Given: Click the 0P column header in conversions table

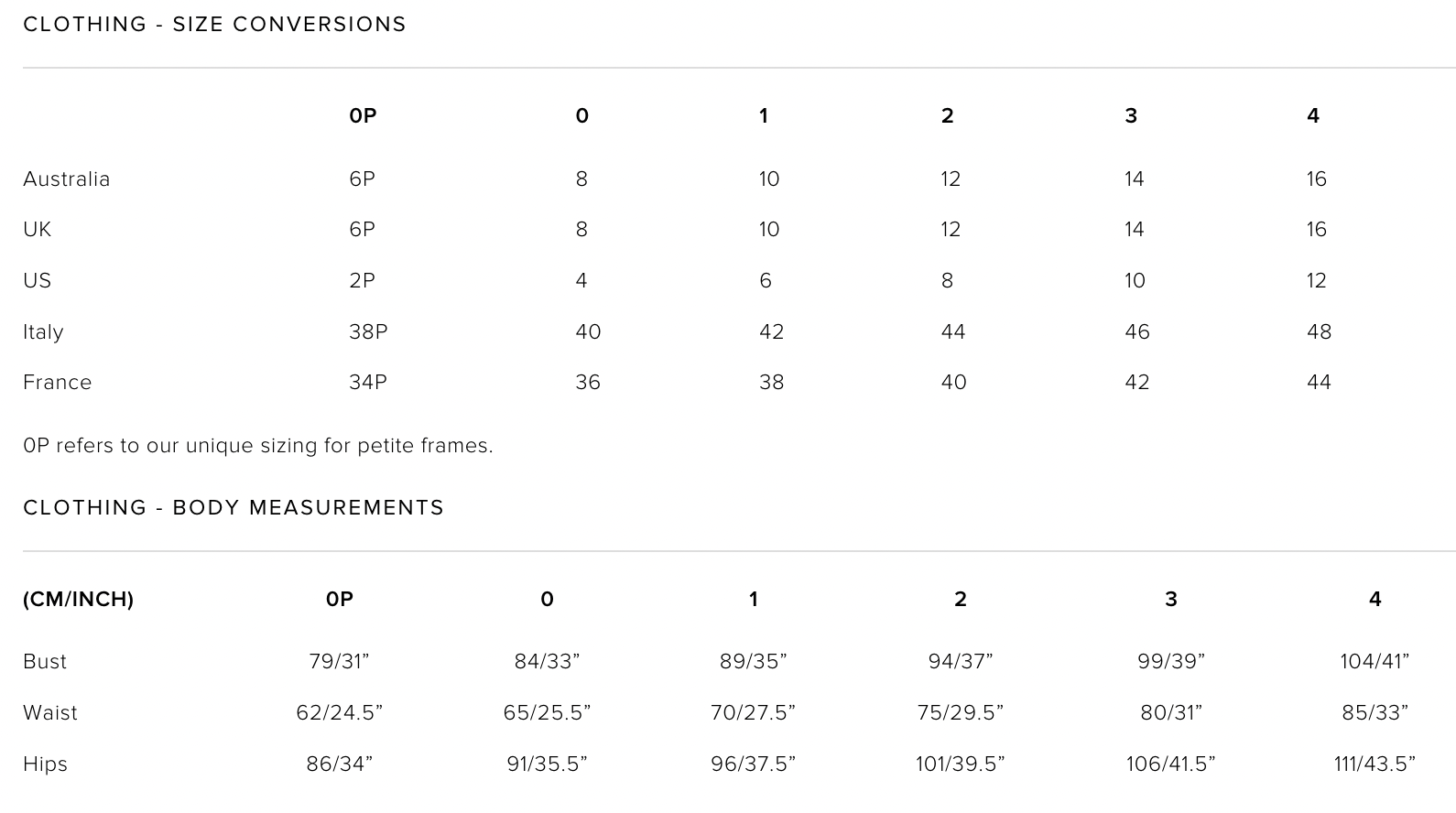Looking at the screenshot, I should click(x=363, y=116).
